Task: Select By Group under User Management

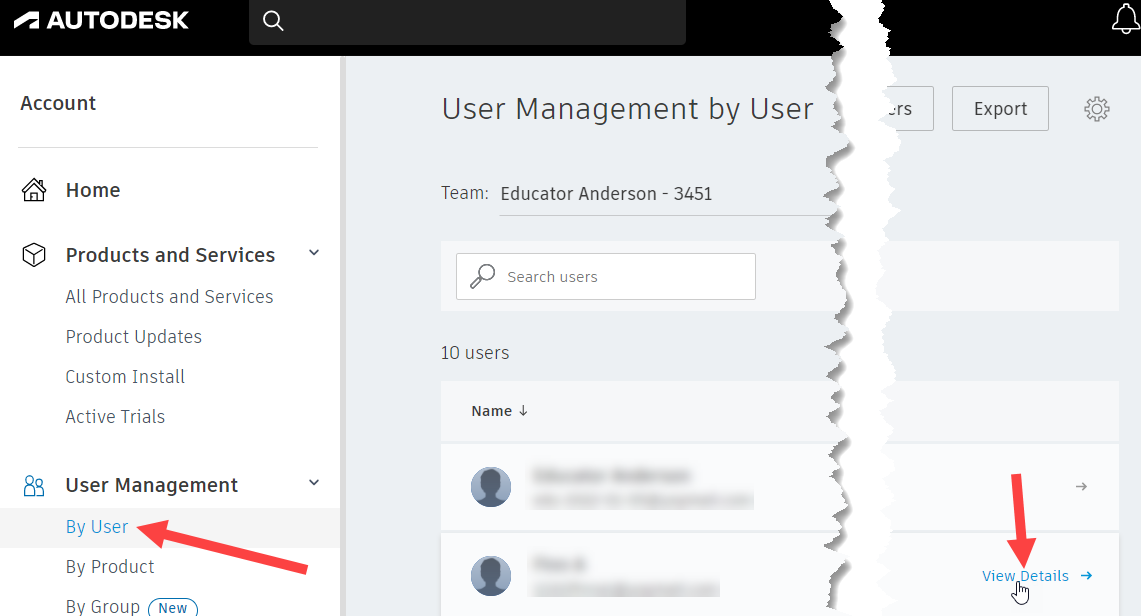Action: [x=103, y=606]
